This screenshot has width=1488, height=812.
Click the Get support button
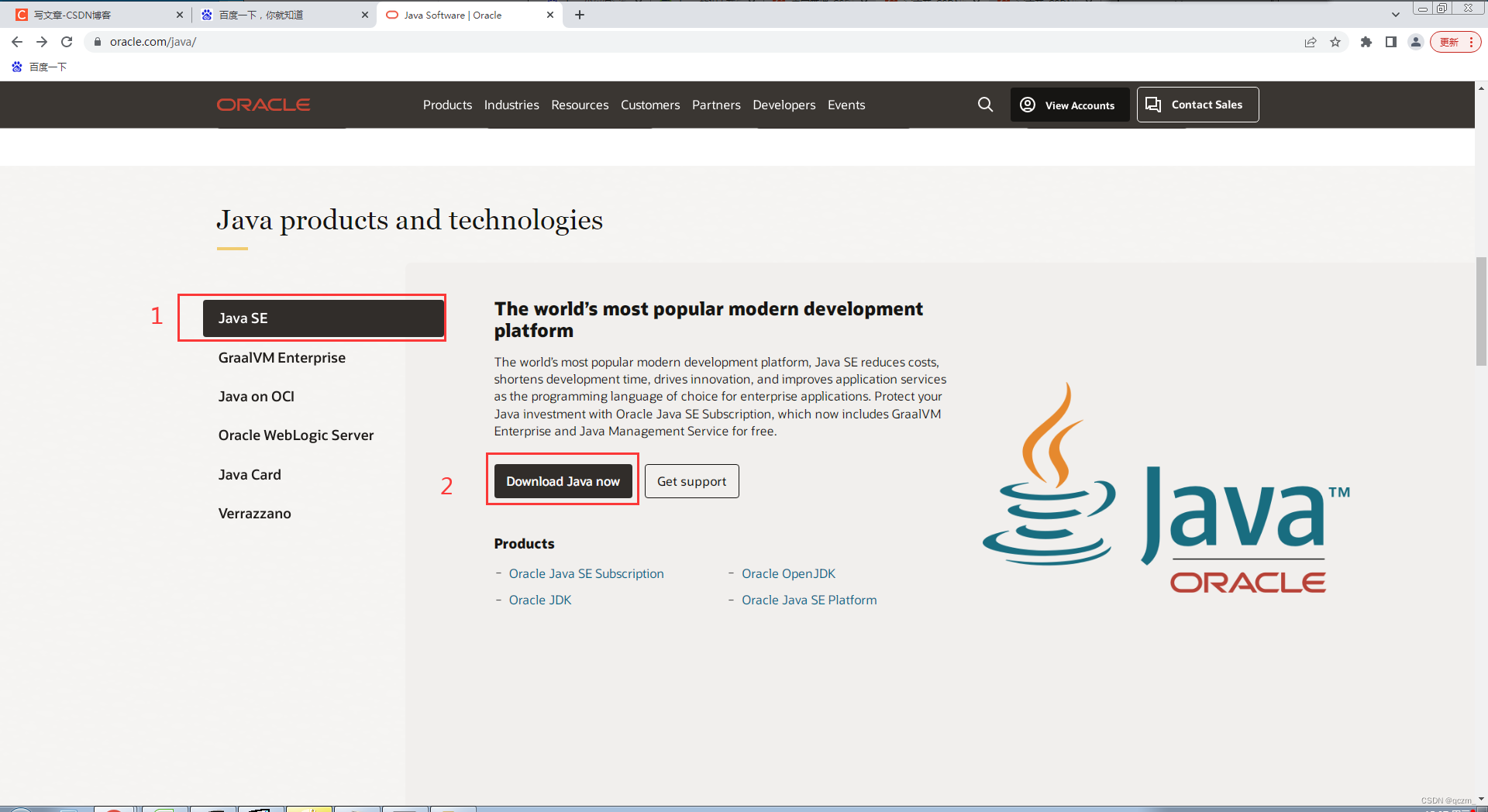(692, 481)
